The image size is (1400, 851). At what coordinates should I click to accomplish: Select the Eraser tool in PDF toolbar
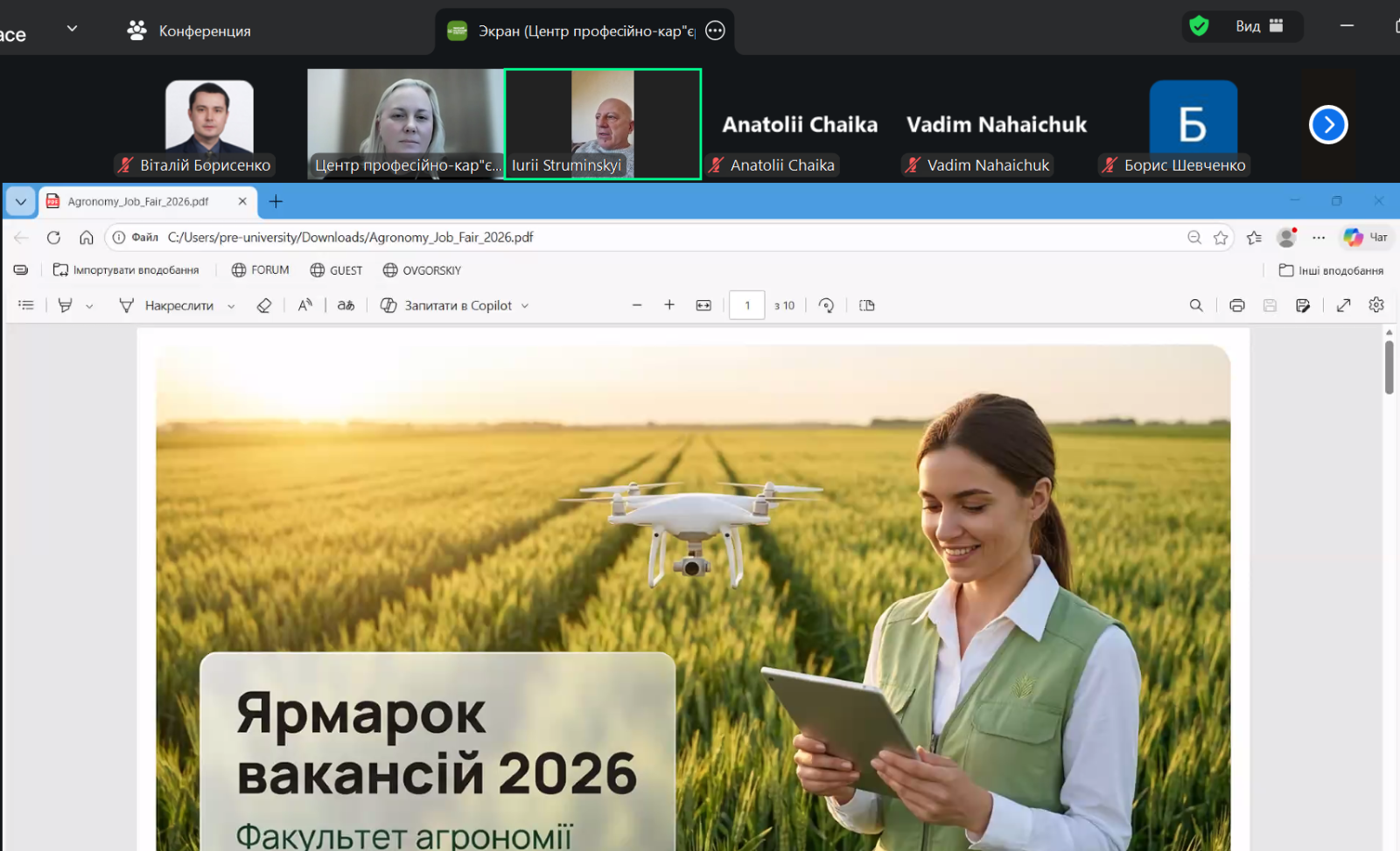point(264,305)
